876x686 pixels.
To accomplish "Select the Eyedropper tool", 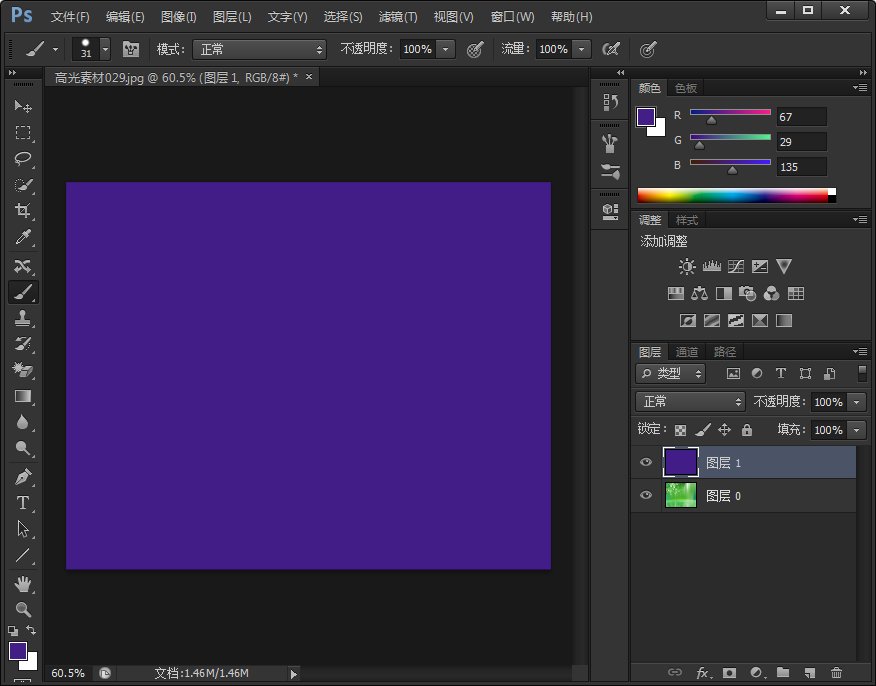I will pos(23,237).
